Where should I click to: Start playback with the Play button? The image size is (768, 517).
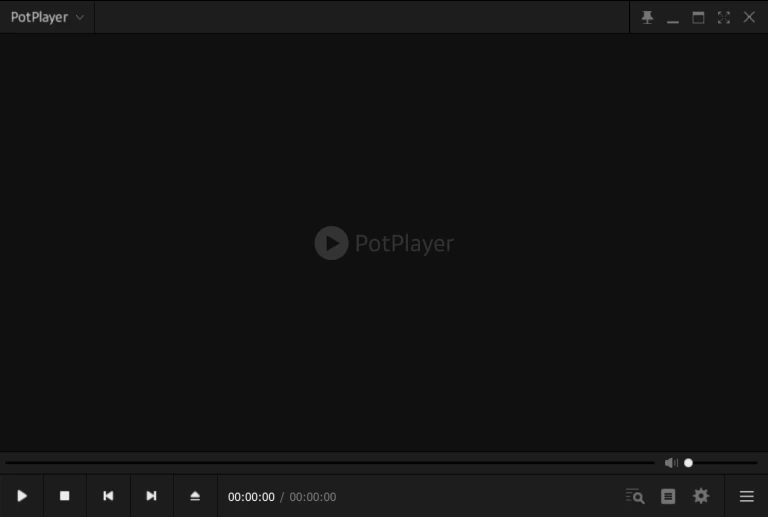click(22, 496)
